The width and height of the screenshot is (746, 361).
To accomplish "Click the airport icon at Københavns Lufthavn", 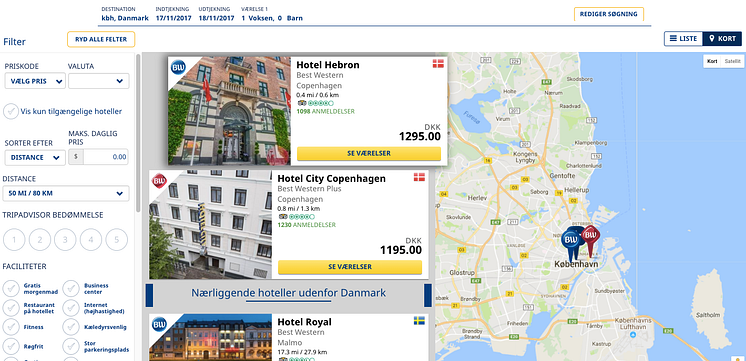I will coord(632,335).
